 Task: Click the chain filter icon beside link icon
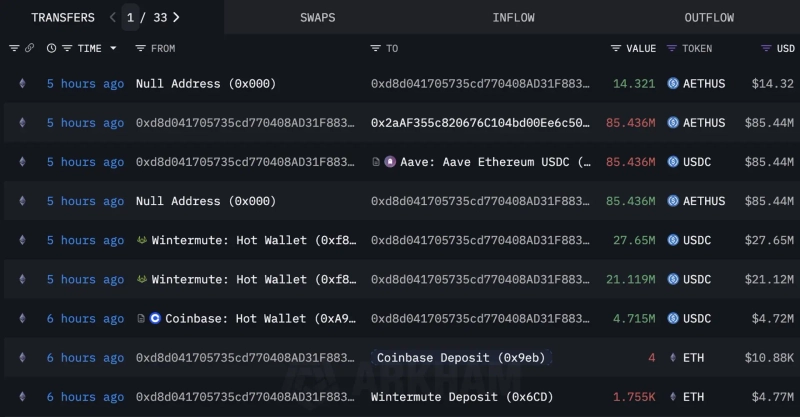point(14,48)
